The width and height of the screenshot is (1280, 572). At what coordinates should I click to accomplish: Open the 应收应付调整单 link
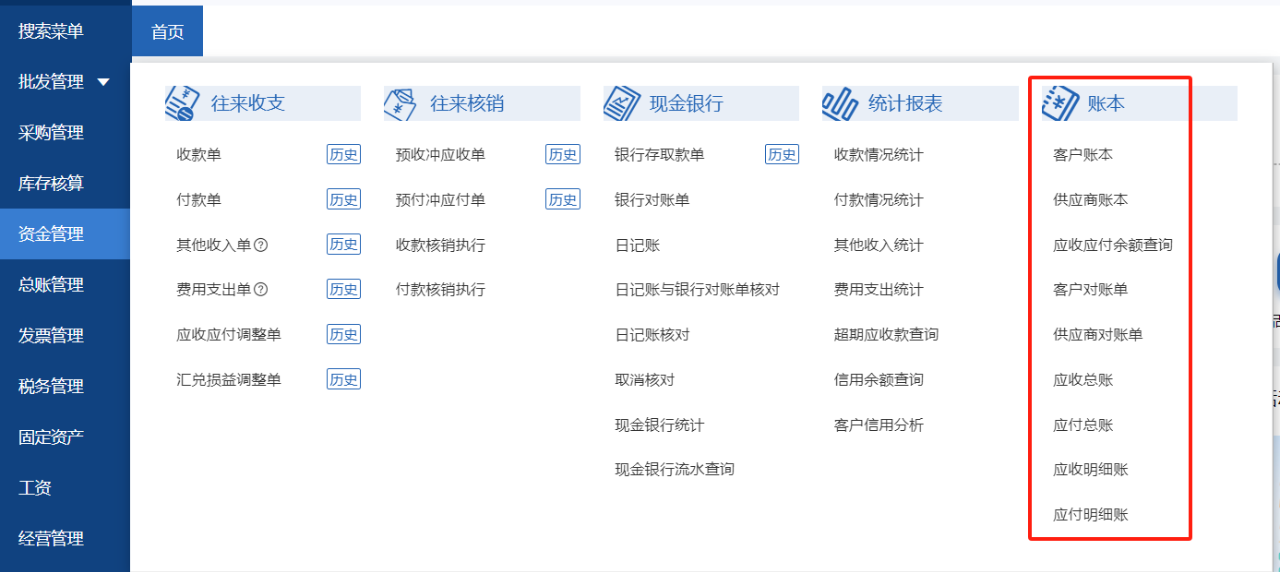(x=229, y=335)
